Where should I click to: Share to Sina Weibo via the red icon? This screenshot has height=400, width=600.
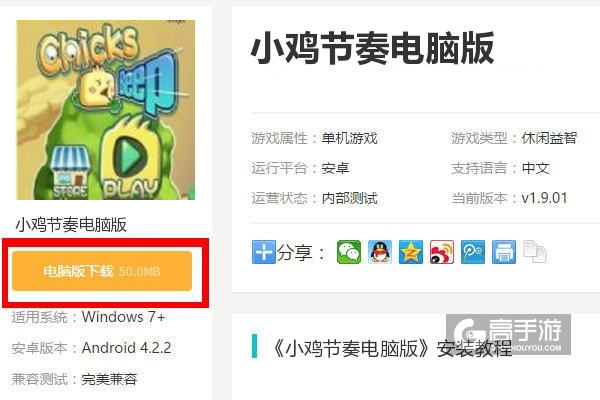[x=442, y=252]
